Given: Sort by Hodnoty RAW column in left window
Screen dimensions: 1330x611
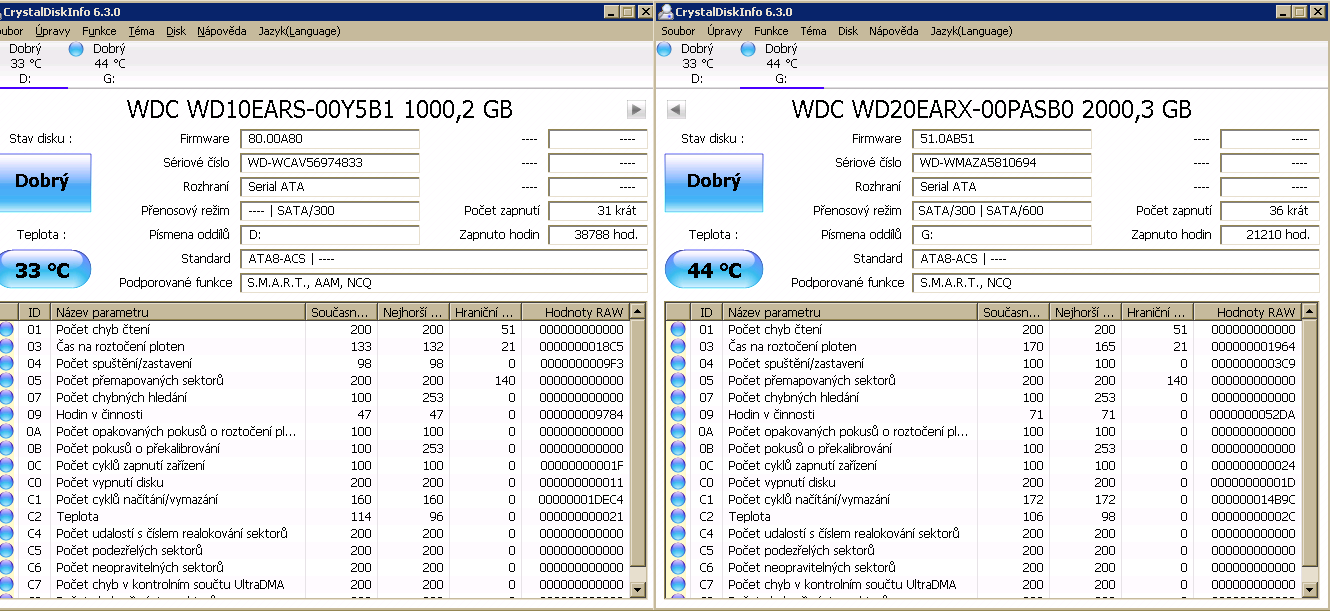Looking at the screenshot, I should point(575,312).
